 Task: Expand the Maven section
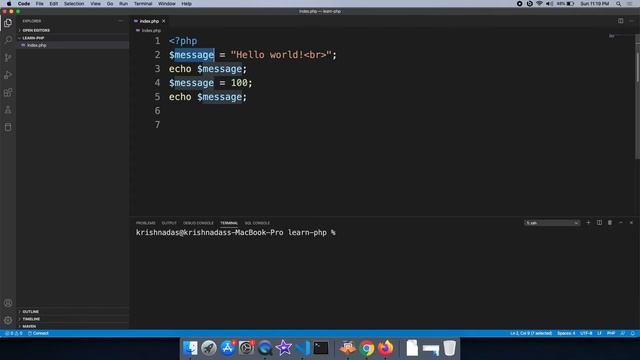coord(29,326)
